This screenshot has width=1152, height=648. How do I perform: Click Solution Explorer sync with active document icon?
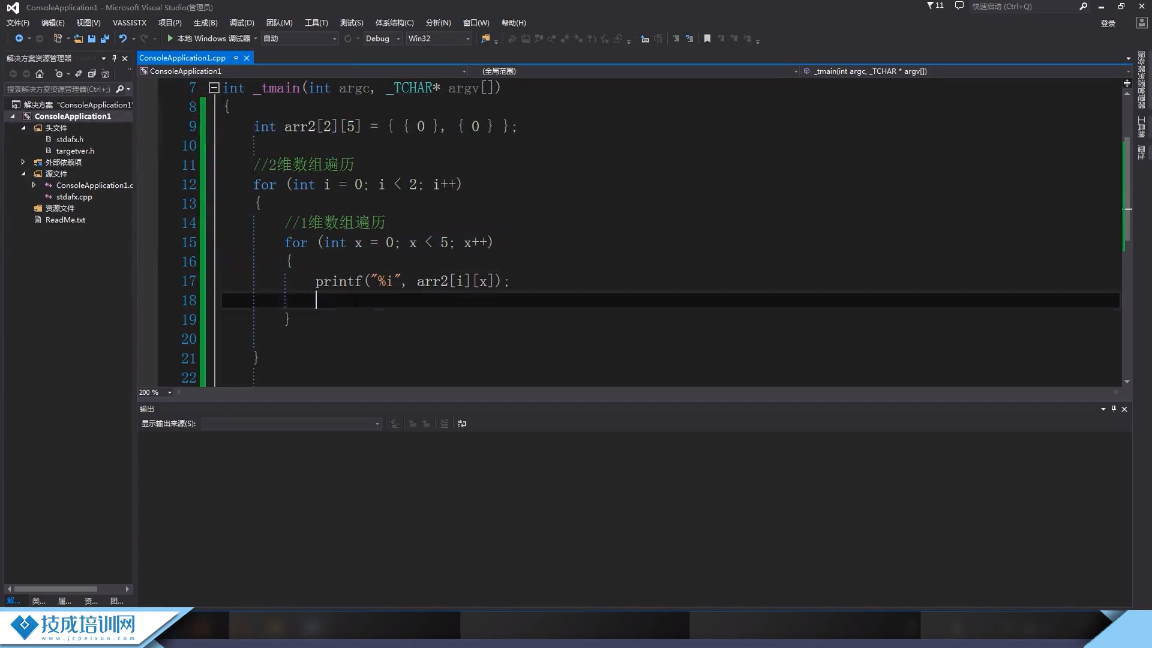tap(79, 73)
